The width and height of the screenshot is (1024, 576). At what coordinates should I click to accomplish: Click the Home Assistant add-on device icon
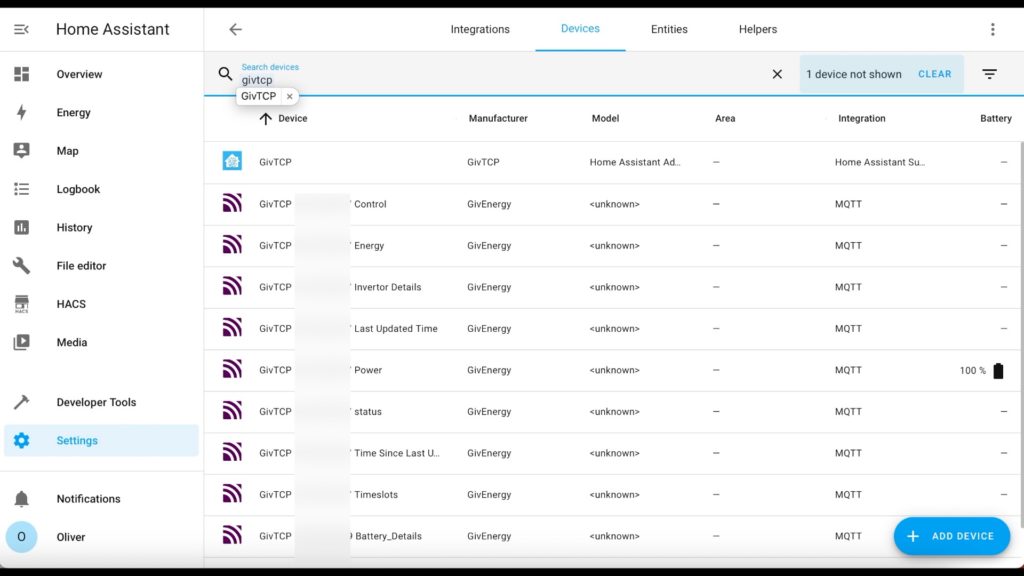pyautogui.click(x=232, y=161)
